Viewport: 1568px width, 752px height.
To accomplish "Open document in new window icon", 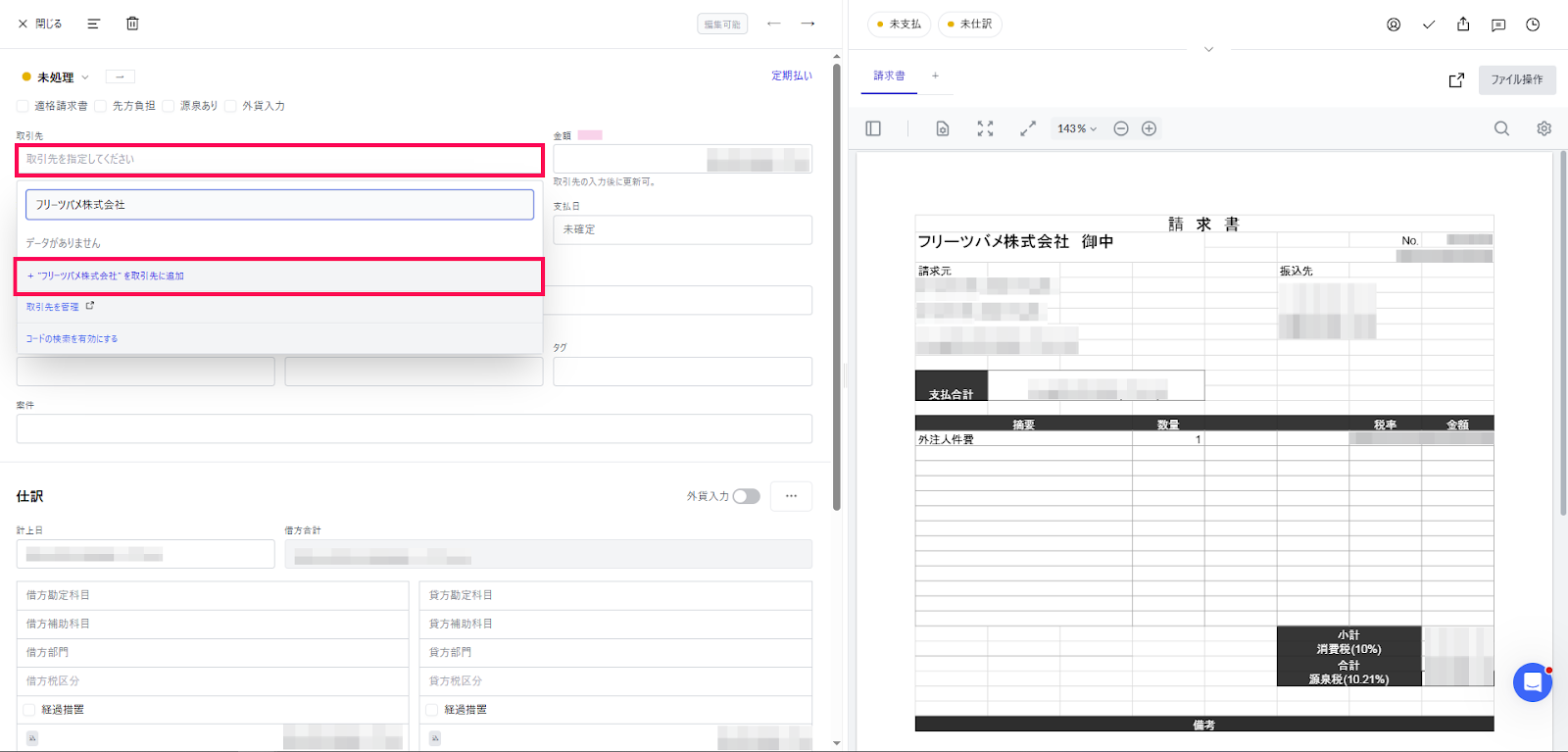I will [1456, 79].
